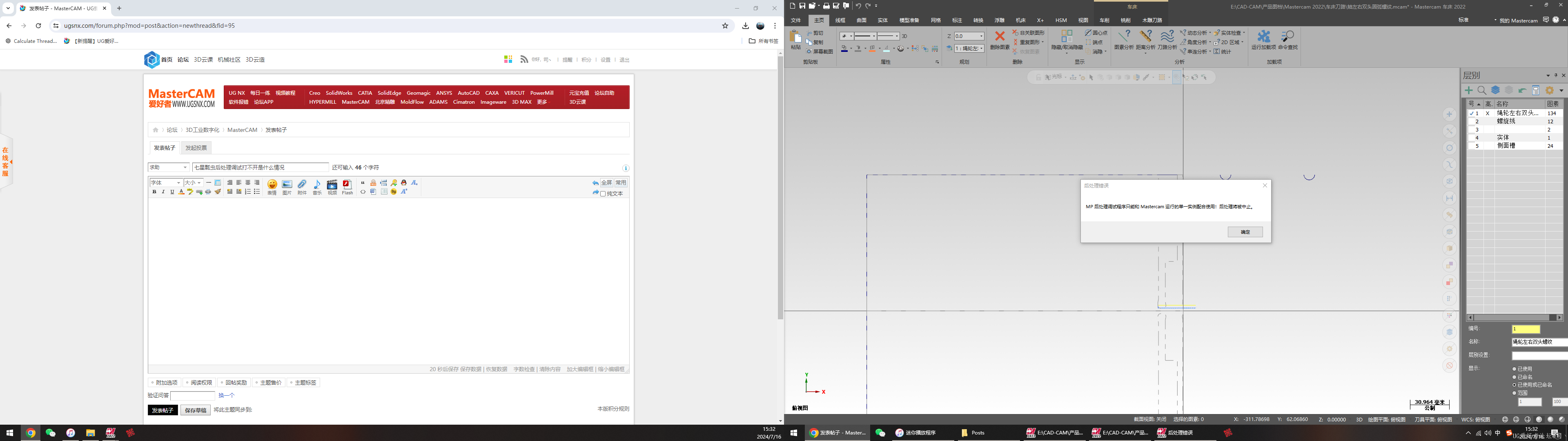This screenshot has width=1568, height=441.
Task: Select 已命名 display radio button
Action: (x=1515, y=377)
